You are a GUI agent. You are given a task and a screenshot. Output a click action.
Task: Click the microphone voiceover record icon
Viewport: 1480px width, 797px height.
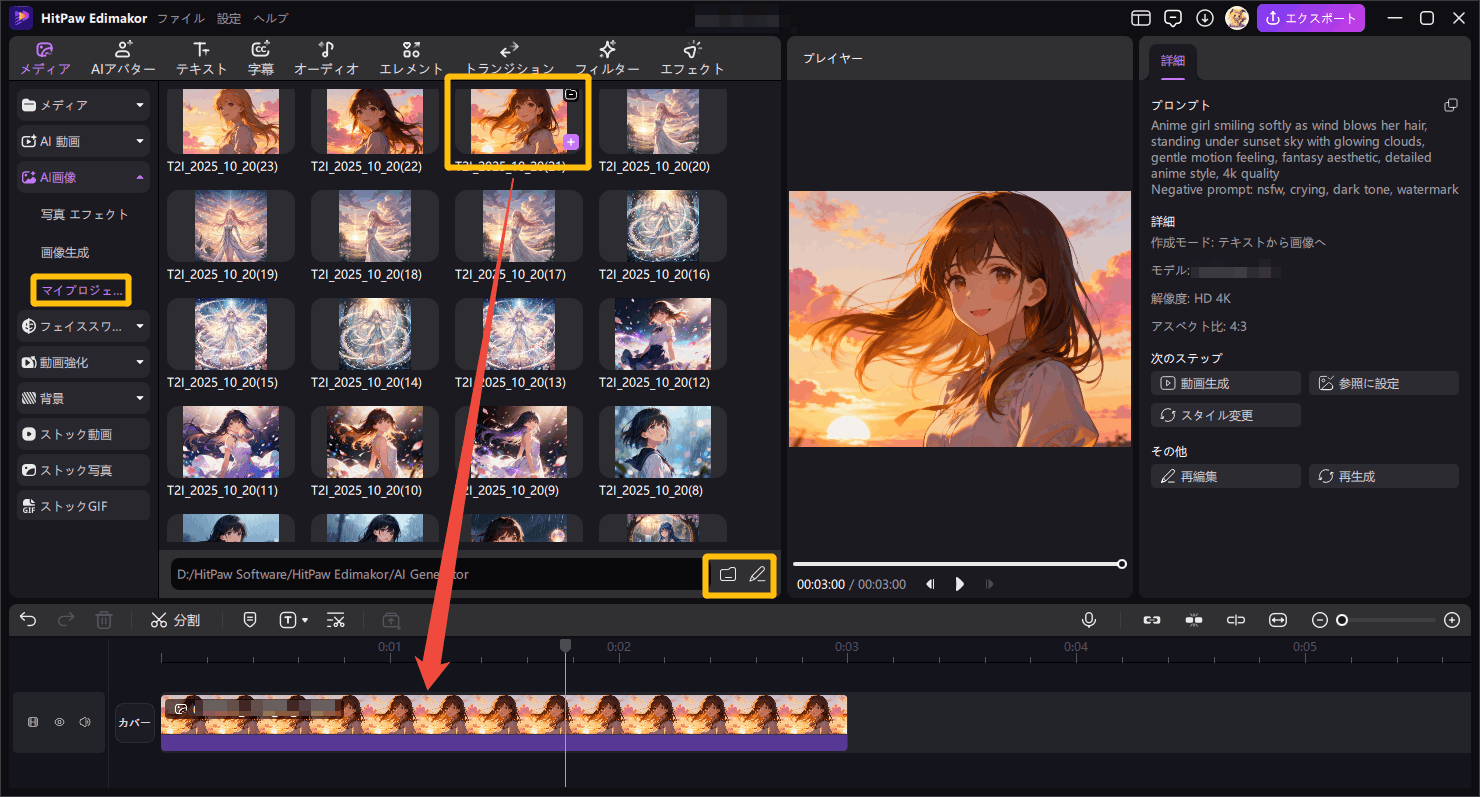tap(1089, 620)
